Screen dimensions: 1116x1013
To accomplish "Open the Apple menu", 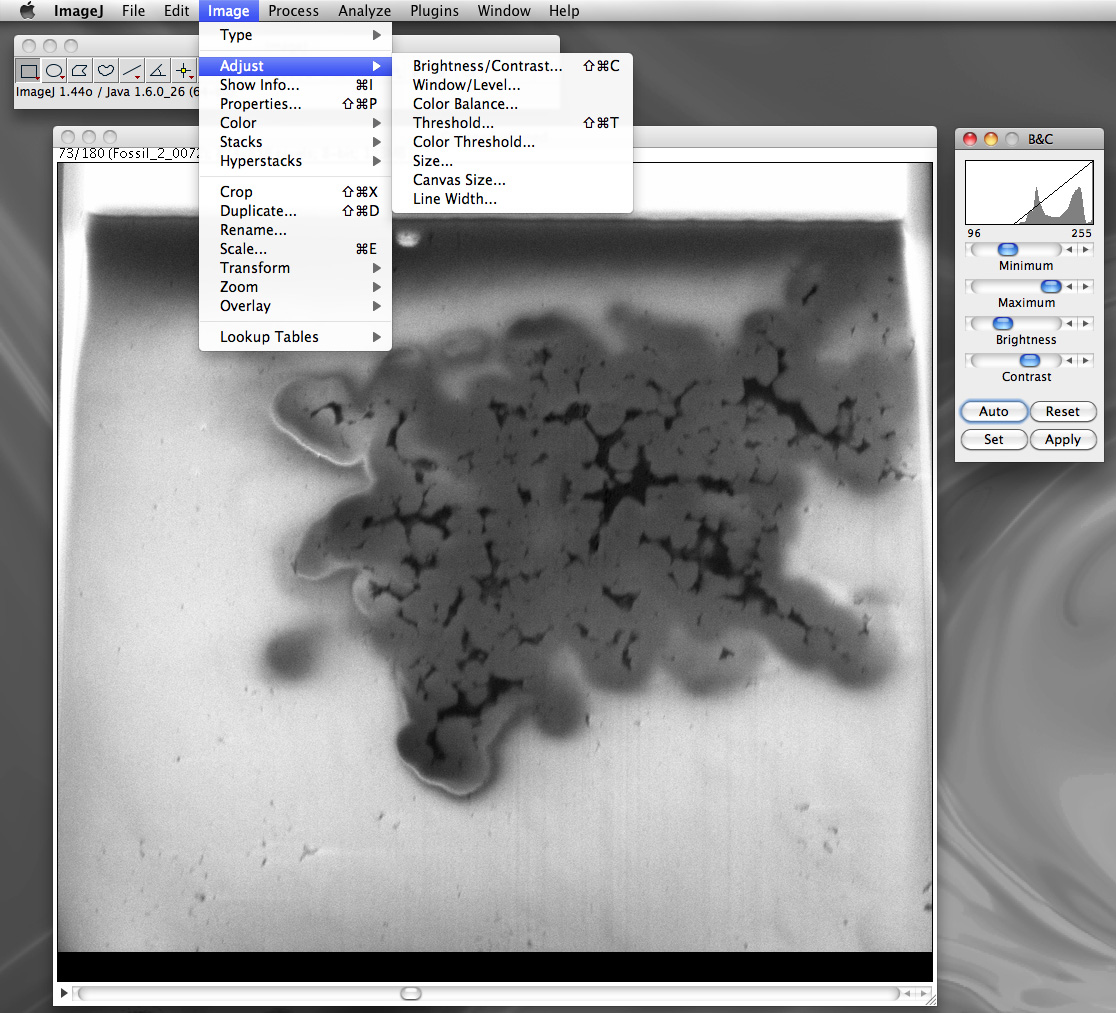I will coord(27,11).
